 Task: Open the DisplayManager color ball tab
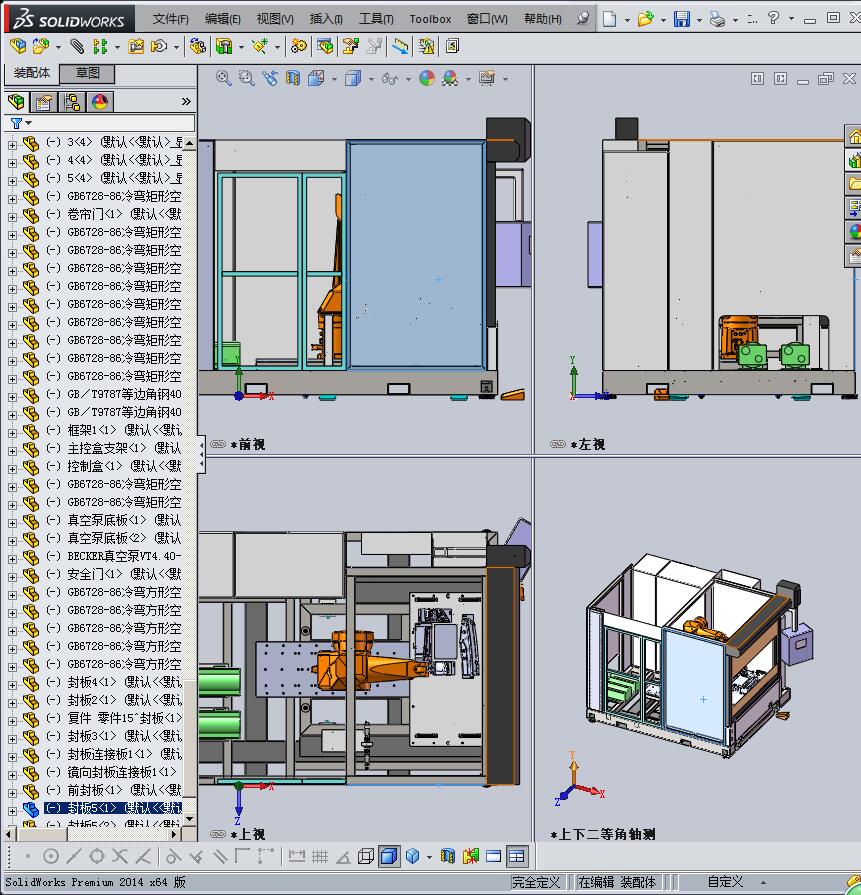(100, 102)
